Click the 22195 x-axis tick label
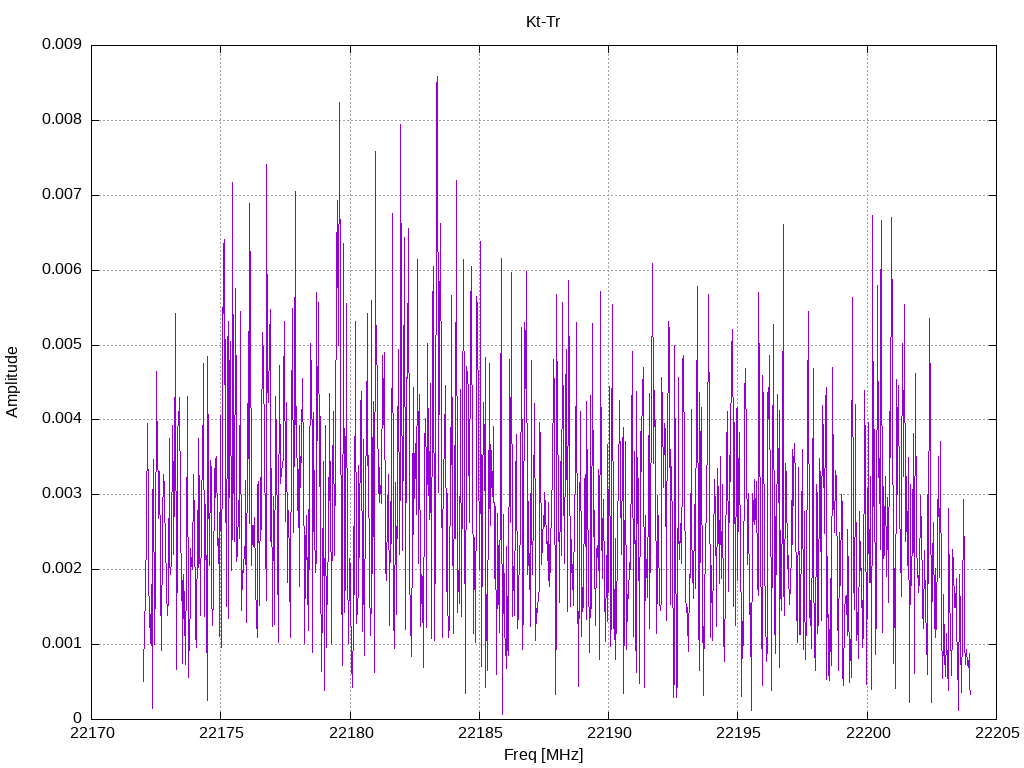The image size is (1024, 768). point(738,733)
